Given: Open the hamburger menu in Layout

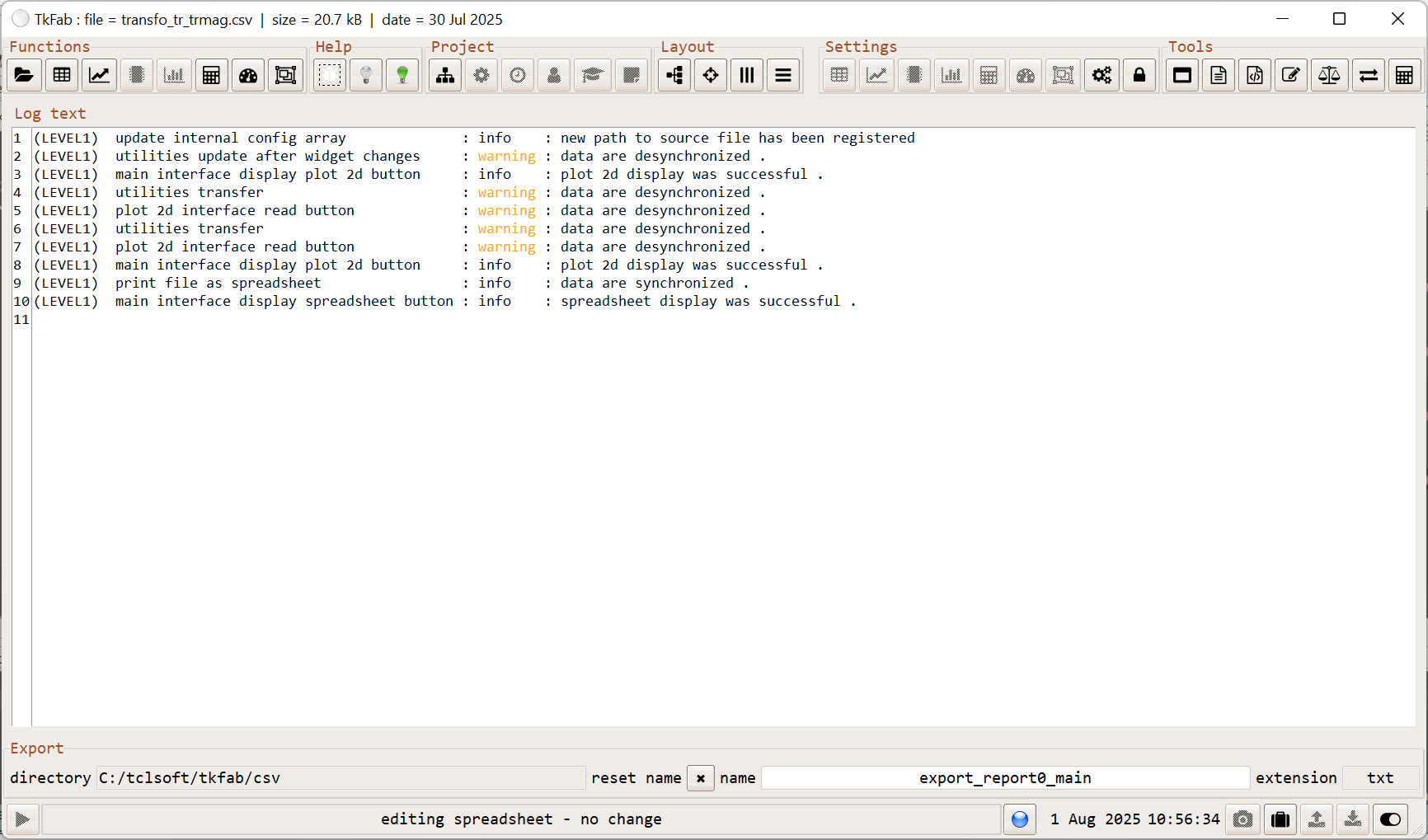Looking at the screenshot, I should pyautogui.click(x=782, y=75).
